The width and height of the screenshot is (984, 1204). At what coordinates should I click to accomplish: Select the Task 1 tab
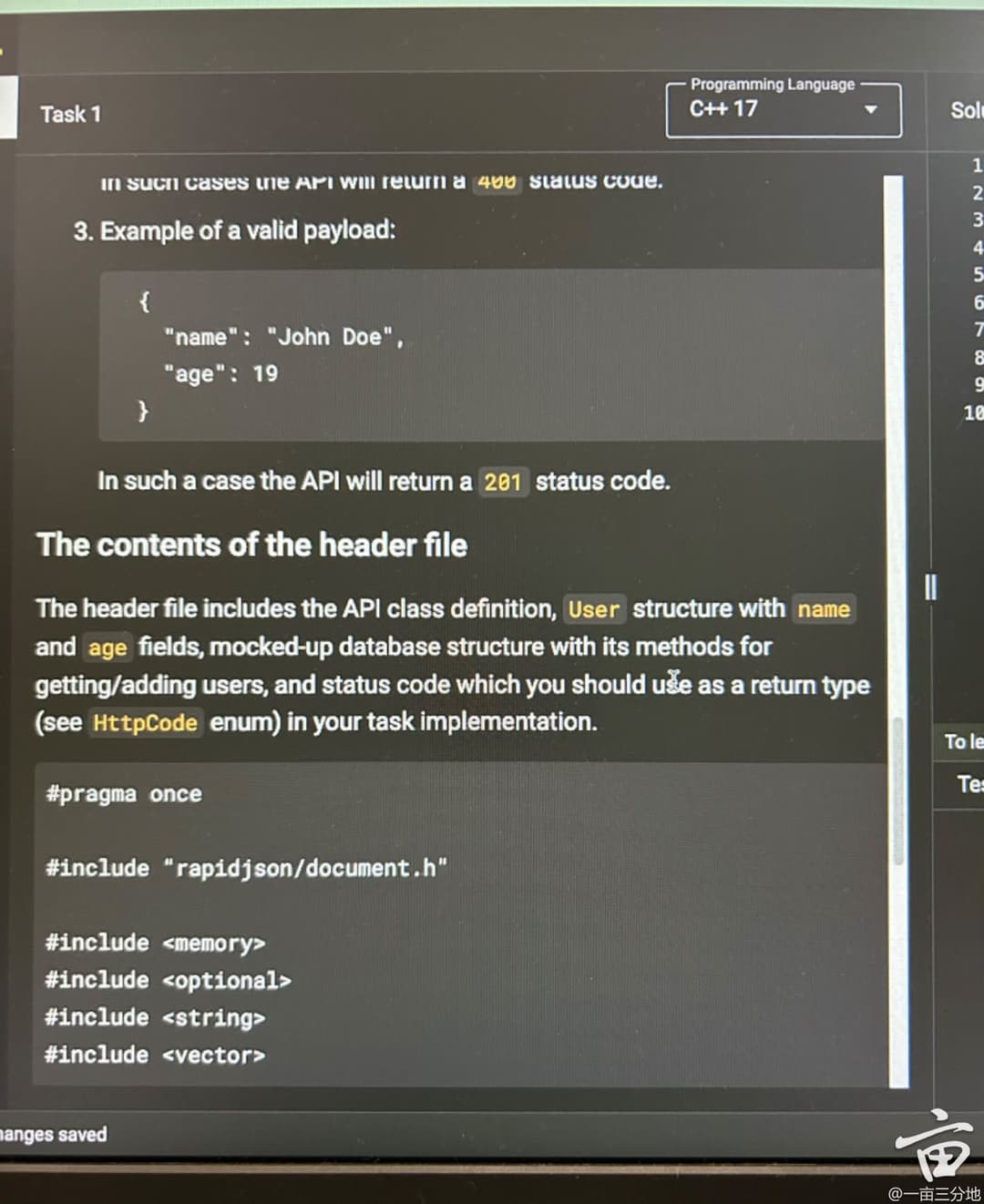tap(70, 115)
